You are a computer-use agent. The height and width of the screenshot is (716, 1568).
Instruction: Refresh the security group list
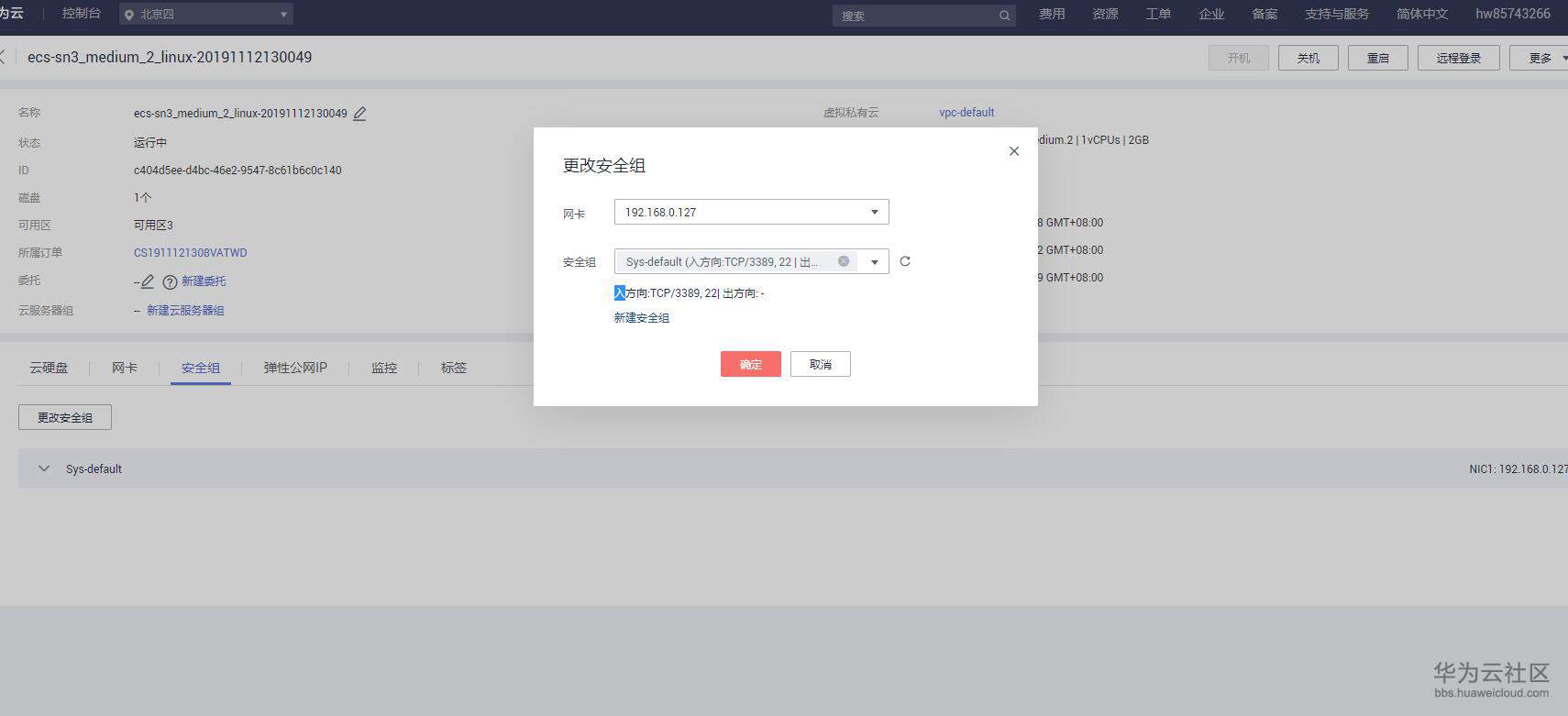905,261
